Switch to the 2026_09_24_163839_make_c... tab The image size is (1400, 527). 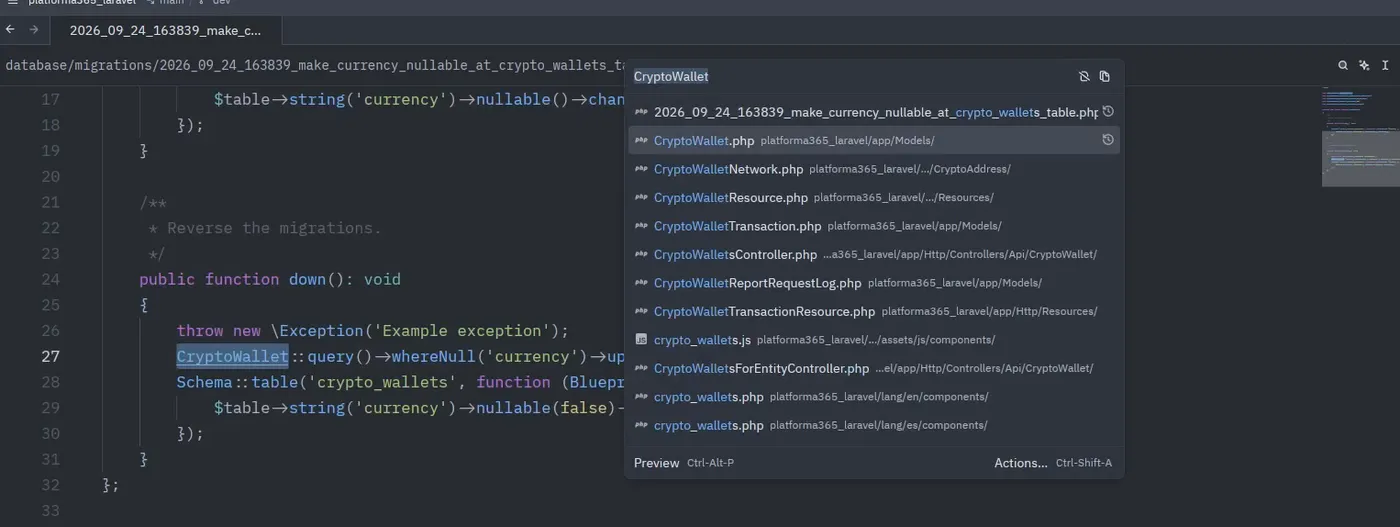coord(165,30)
